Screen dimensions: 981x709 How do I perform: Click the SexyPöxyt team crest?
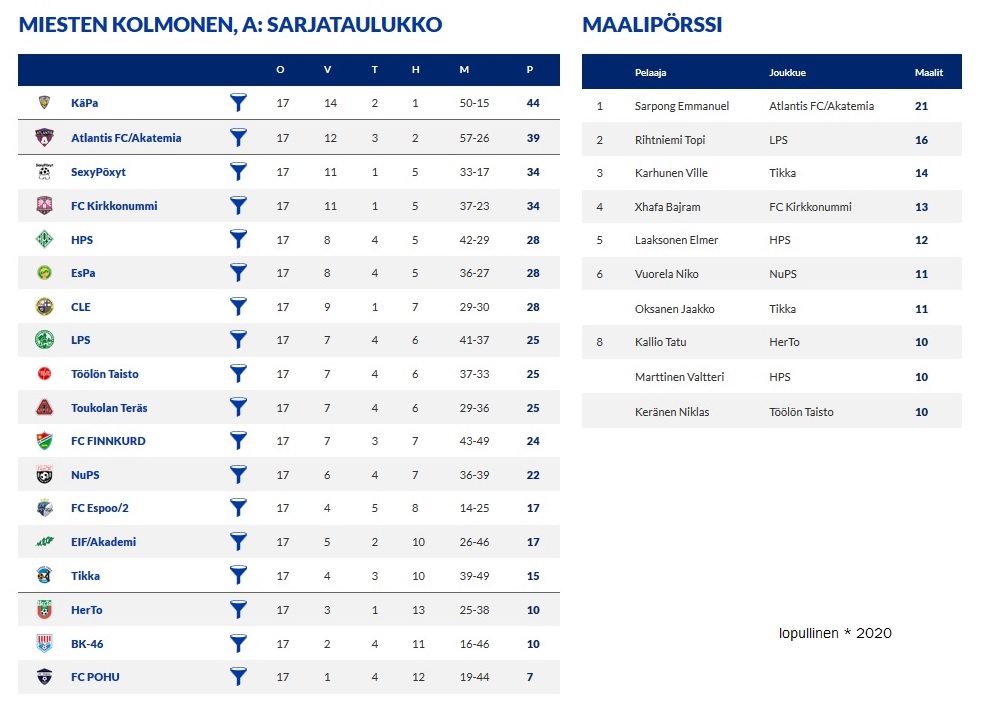44,171
